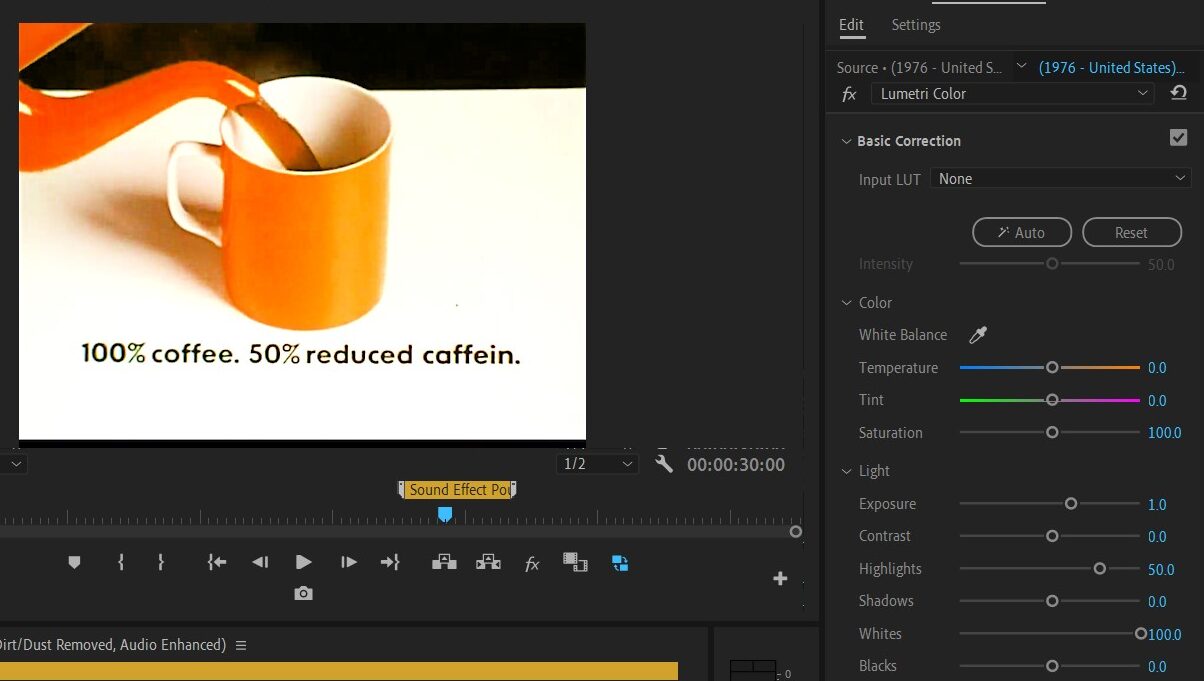Adjust the Highlights slider handle
The width and height of the screenshot is (1204, 681).
(1100, 569)
